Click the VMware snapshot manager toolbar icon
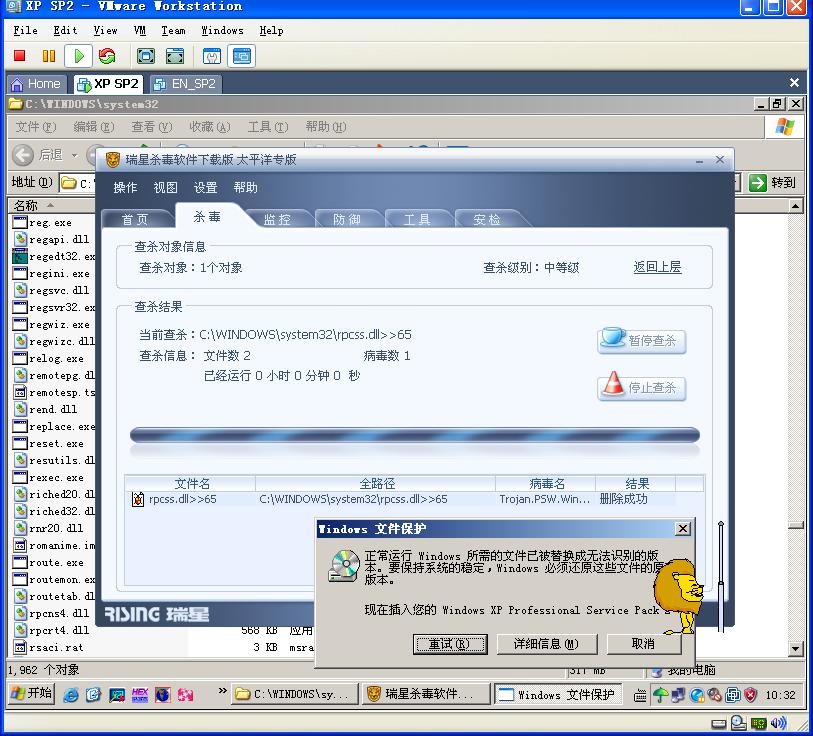Viewport: 813px width, 736px height. (212, 55)
